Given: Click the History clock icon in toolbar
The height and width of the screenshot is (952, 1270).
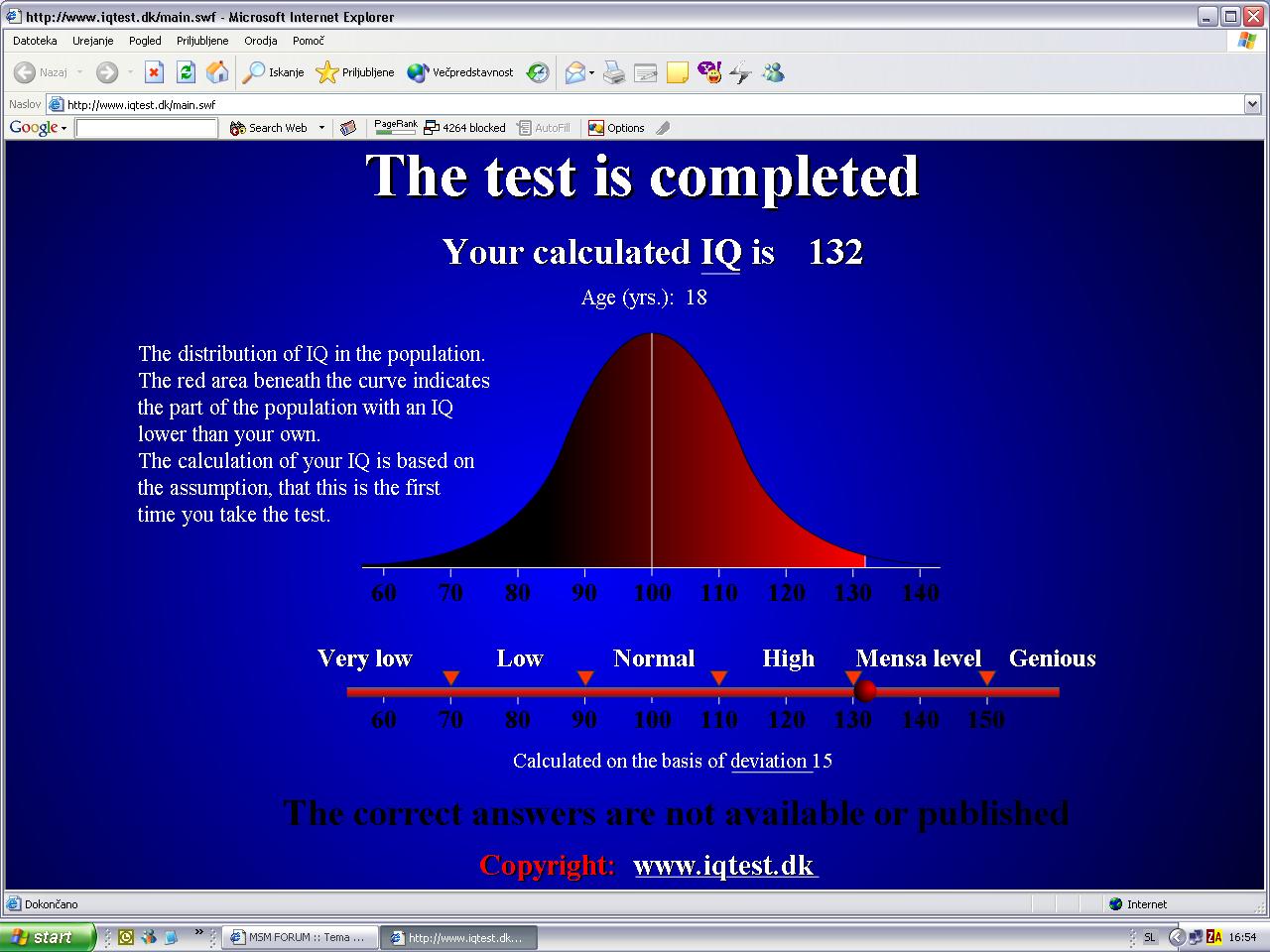Looking at the screenshot, I should [538, 72].
